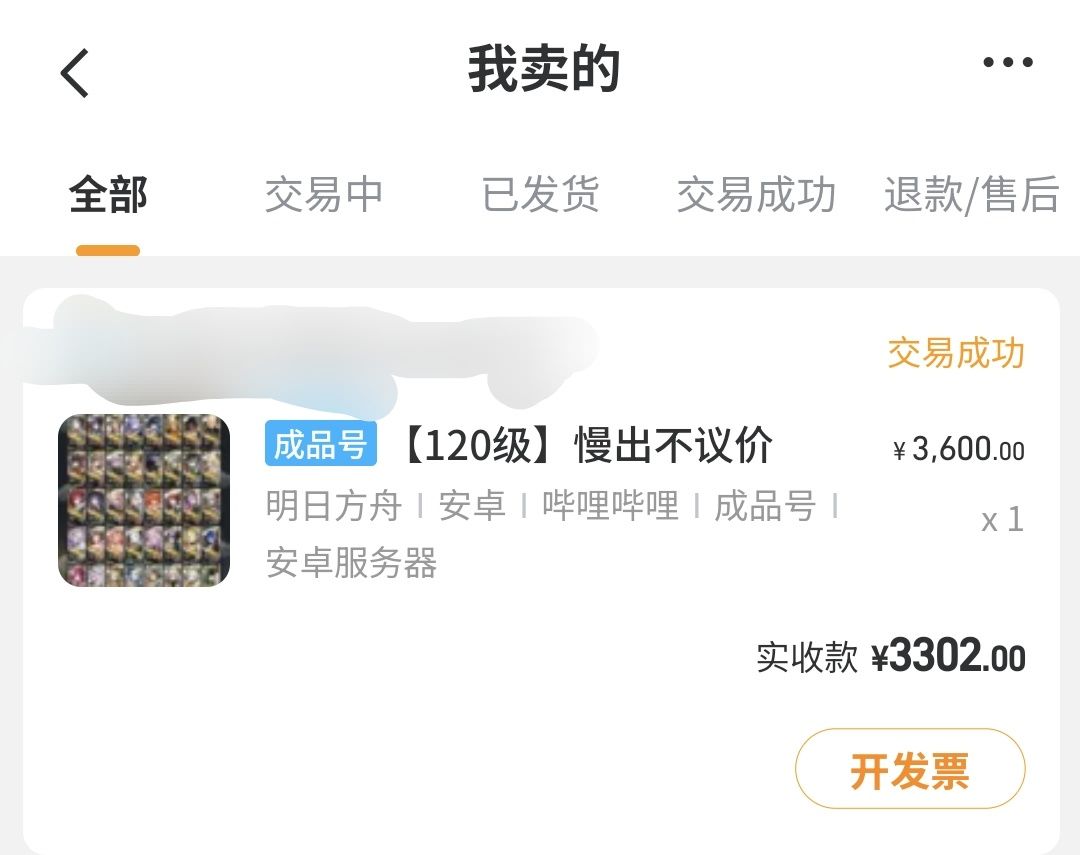The width and height of the screenshot is (1080, 855).
Task: Open the three-dot more options menu
Action: pyautogui.click(x=1008, y=62)
